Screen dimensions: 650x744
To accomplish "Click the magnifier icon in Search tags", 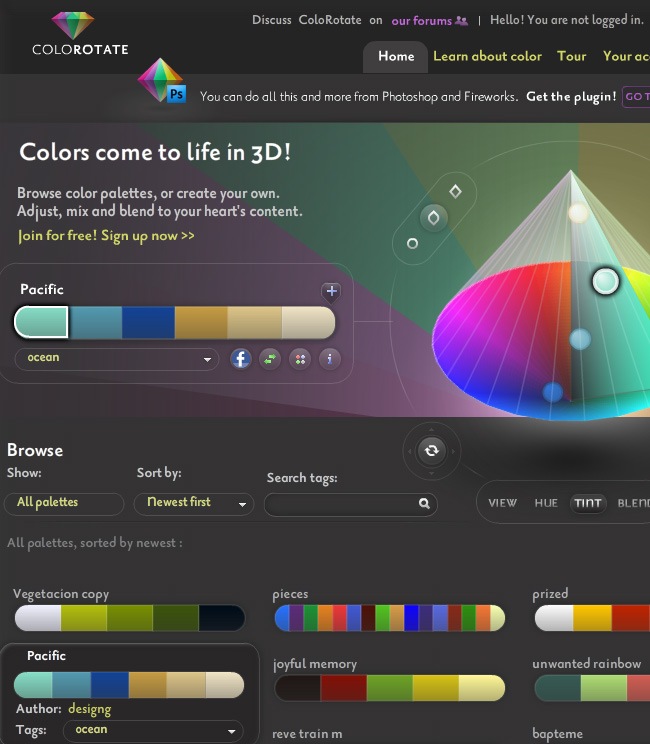I will (424, 504).
